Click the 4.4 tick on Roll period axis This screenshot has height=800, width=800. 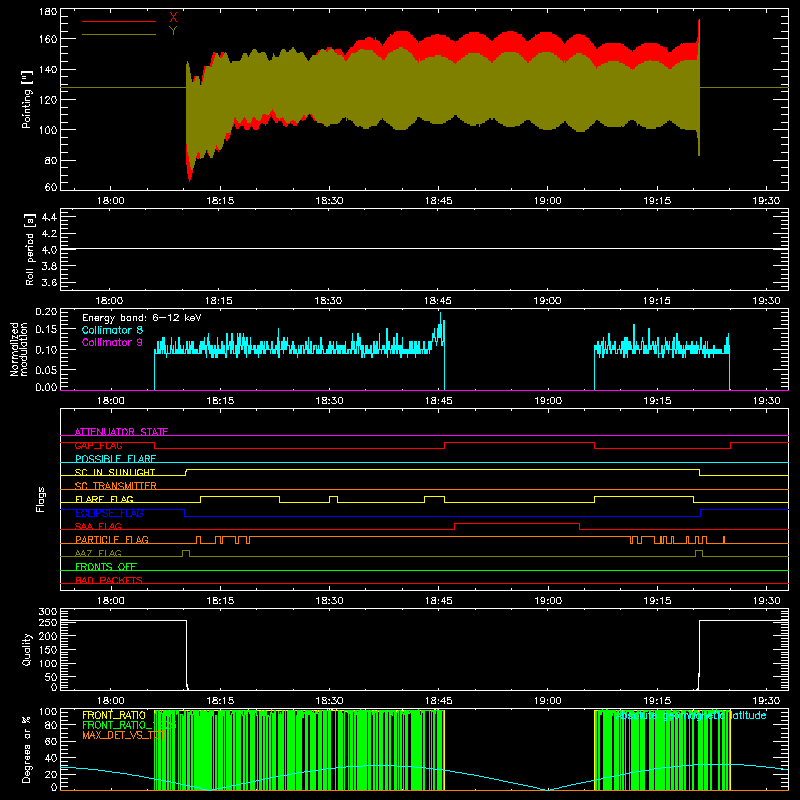tap(49, 217)
